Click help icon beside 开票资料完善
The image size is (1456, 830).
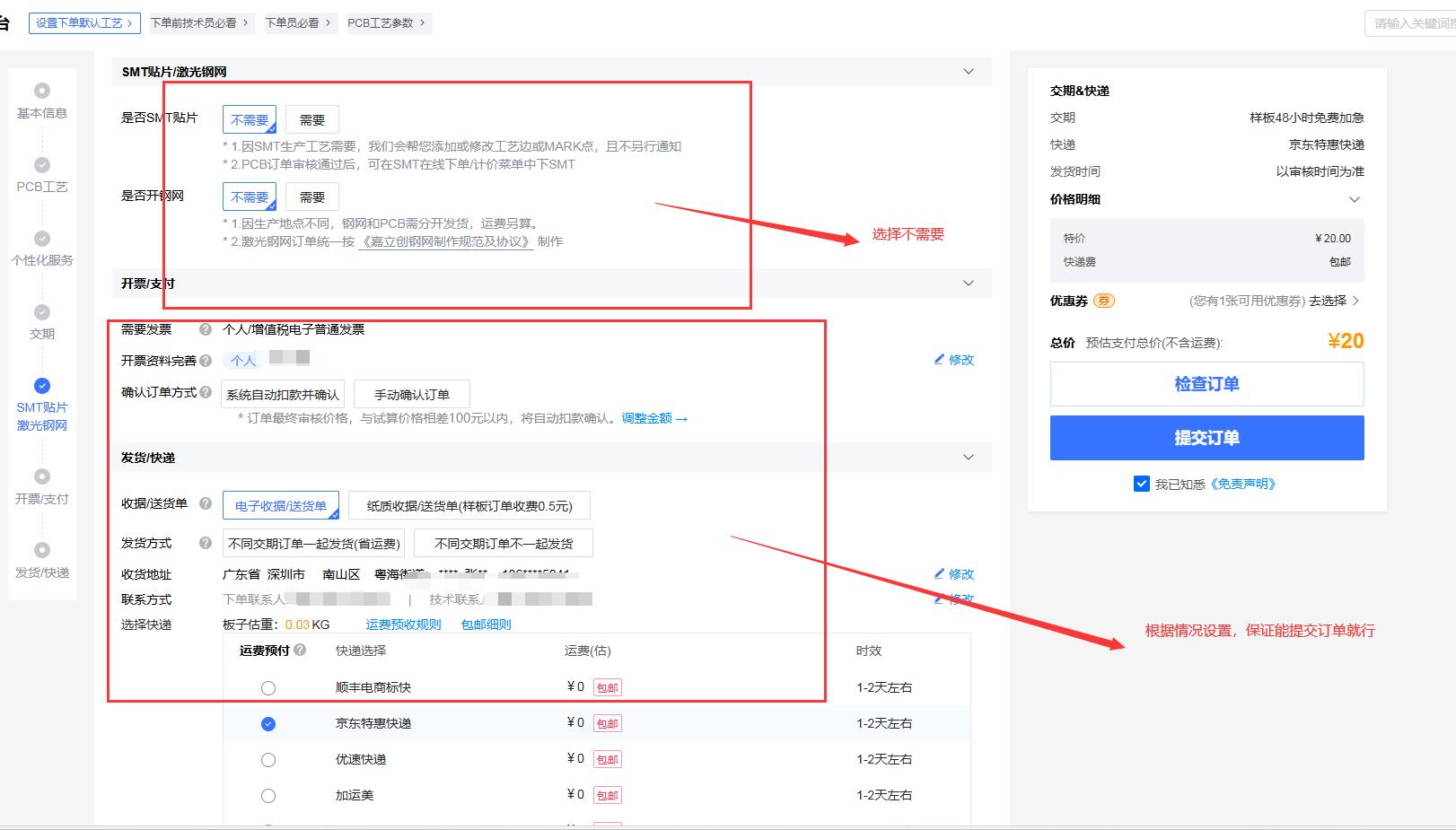click(x=206, y=361)
